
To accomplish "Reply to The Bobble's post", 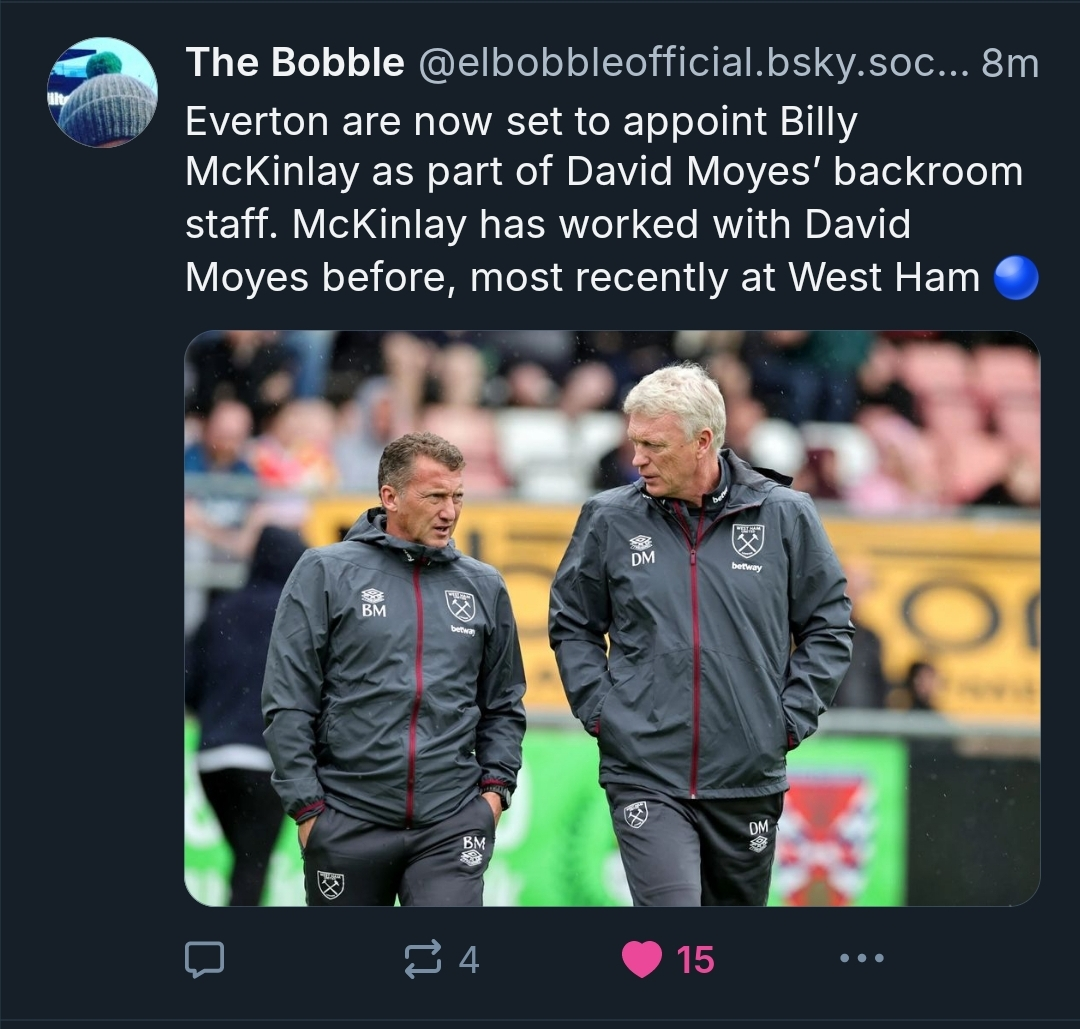I will pyautogui.click(x=204, y=960).
